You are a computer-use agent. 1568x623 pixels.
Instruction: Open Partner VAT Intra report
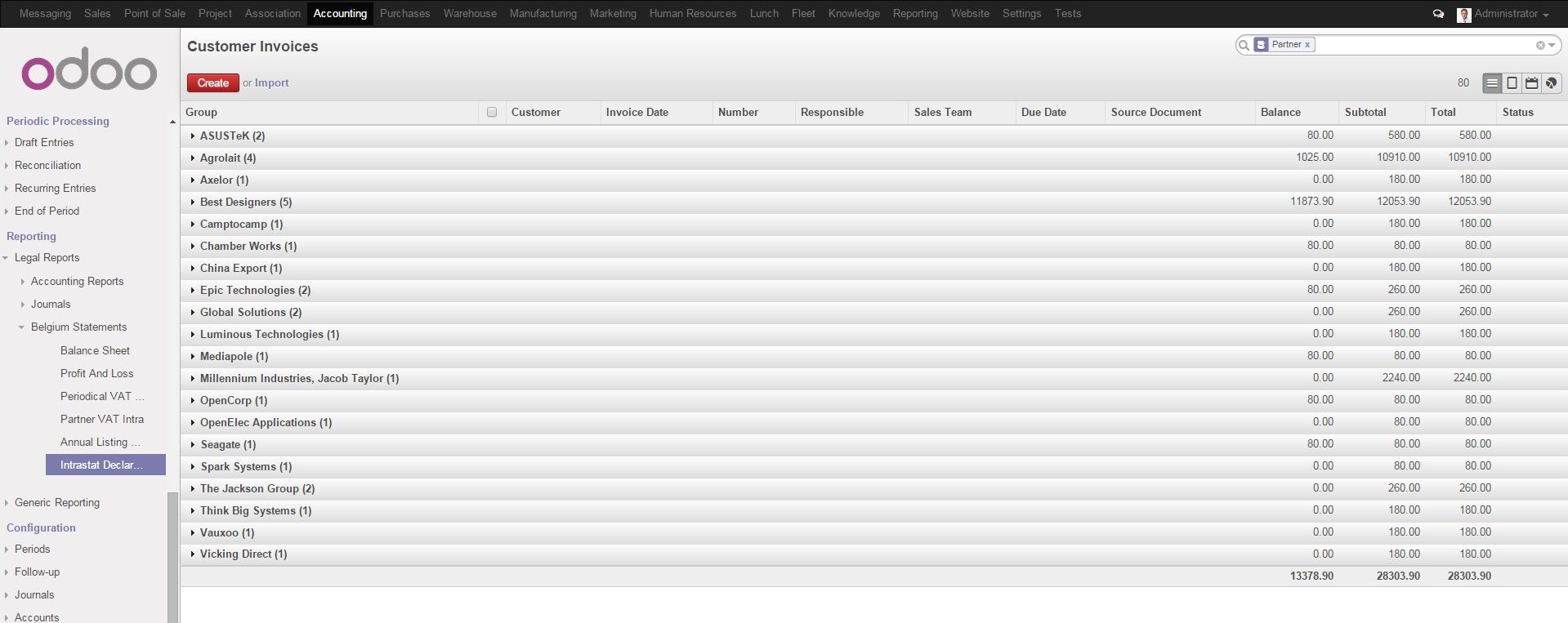coord(101,420)
